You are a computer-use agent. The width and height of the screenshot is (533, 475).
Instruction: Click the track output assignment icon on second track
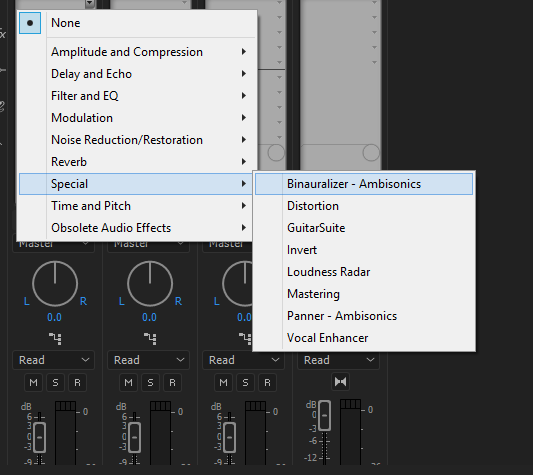[150, 339]
